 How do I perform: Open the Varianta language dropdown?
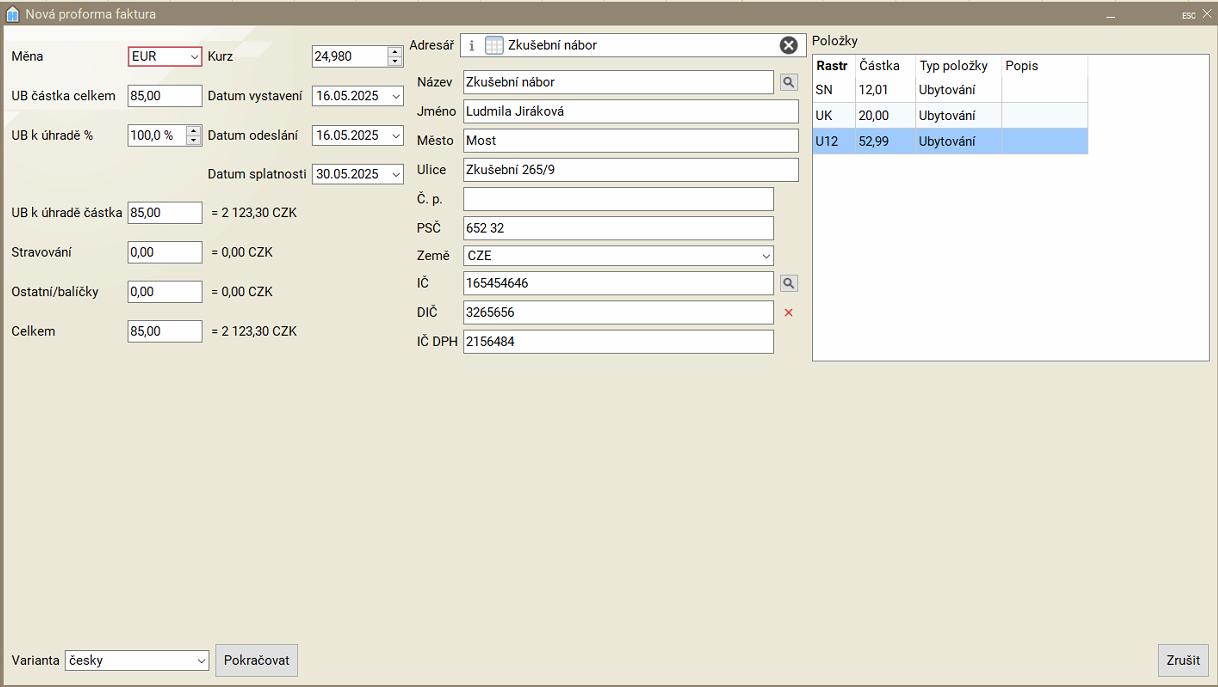pos(201,661)
